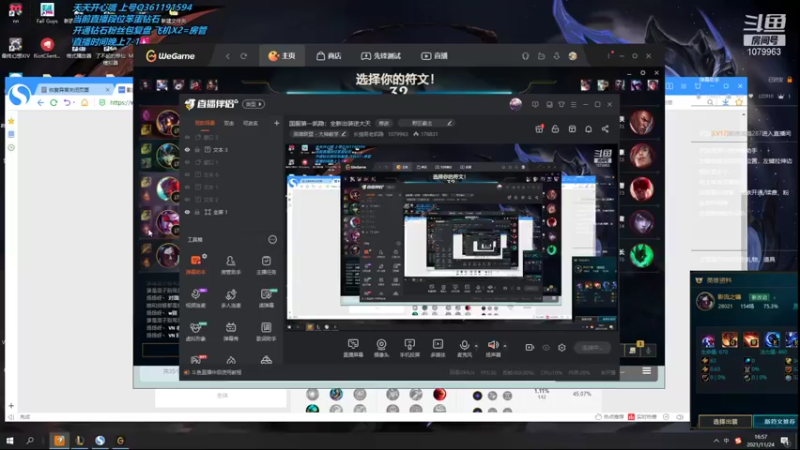Toggle preview eye icon next to settings gear

546,347
